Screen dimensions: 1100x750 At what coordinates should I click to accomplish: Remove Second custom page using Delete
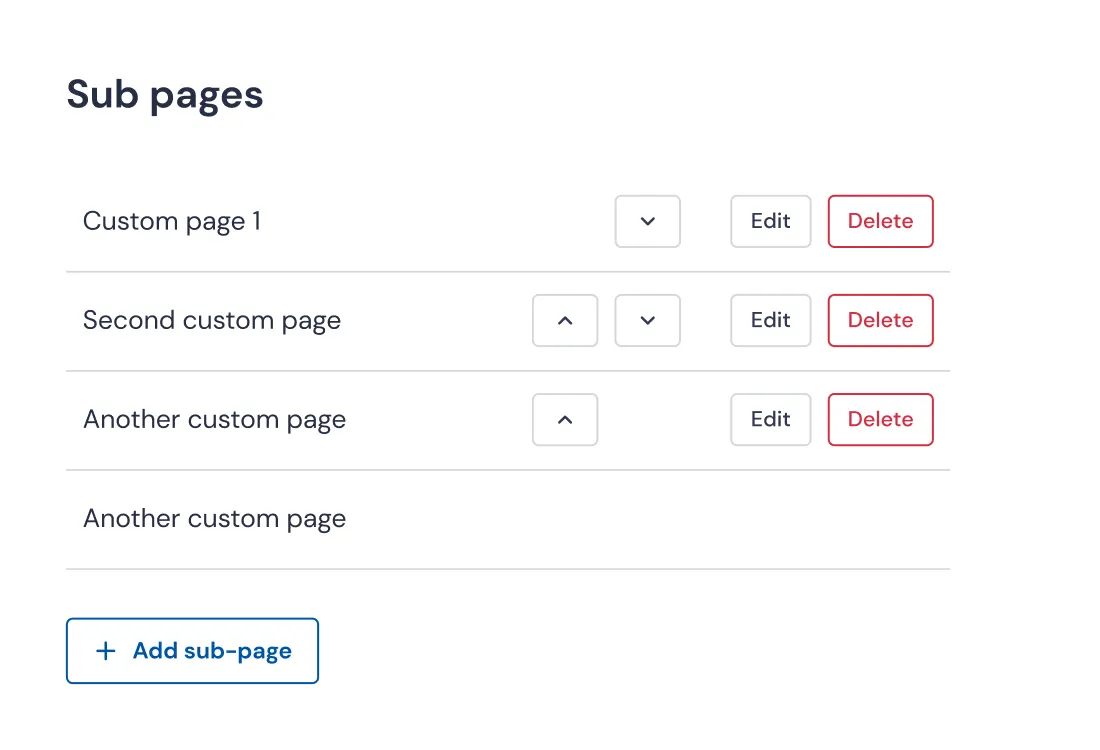point(880,320)
